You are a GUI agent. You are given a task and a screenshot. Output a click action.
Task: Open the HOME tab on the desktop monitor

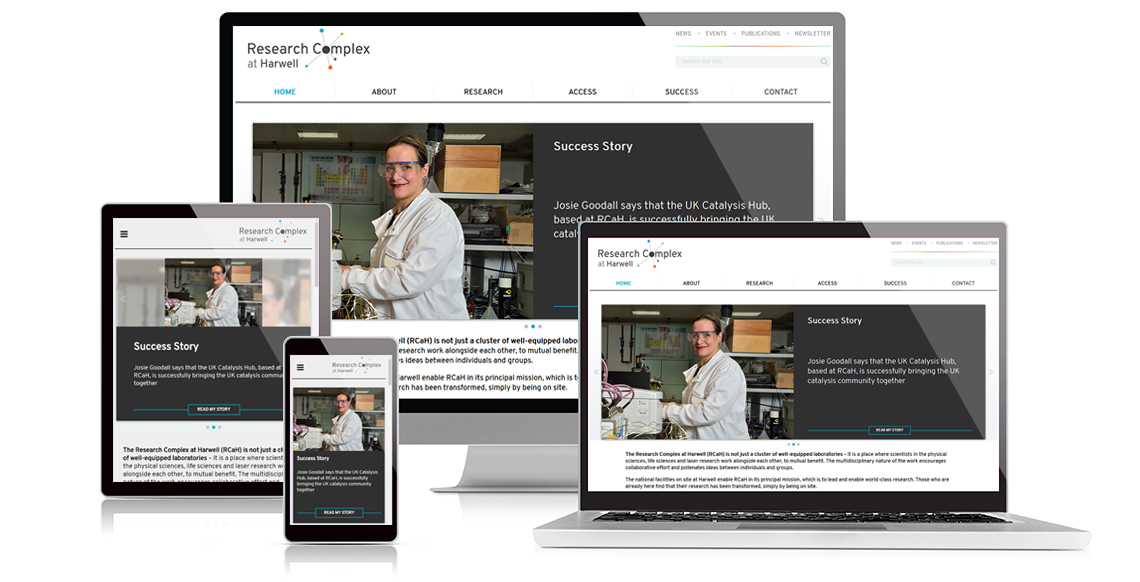click(285, 92)
